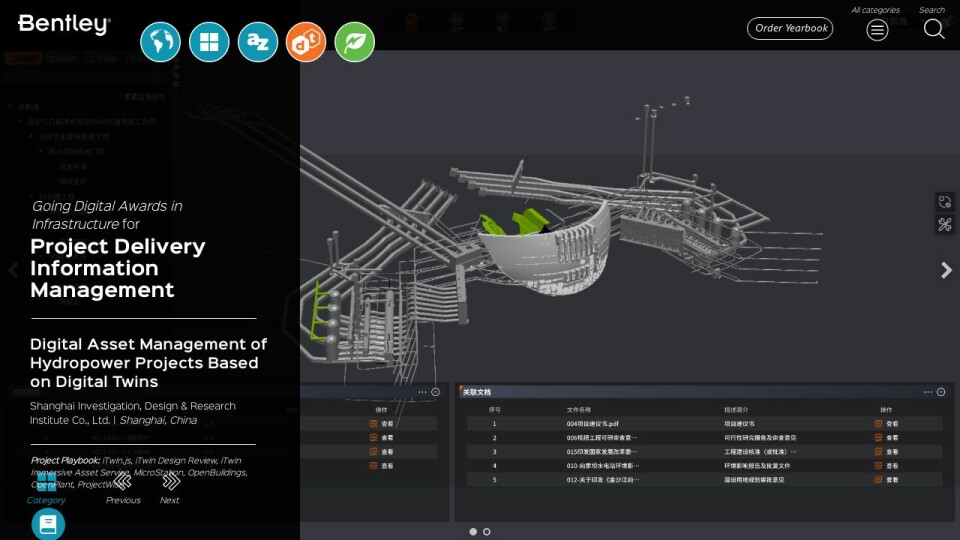Click the A-Z index icon
The height and width of the screenshot is (540, 960).
(x=258, y=42)
